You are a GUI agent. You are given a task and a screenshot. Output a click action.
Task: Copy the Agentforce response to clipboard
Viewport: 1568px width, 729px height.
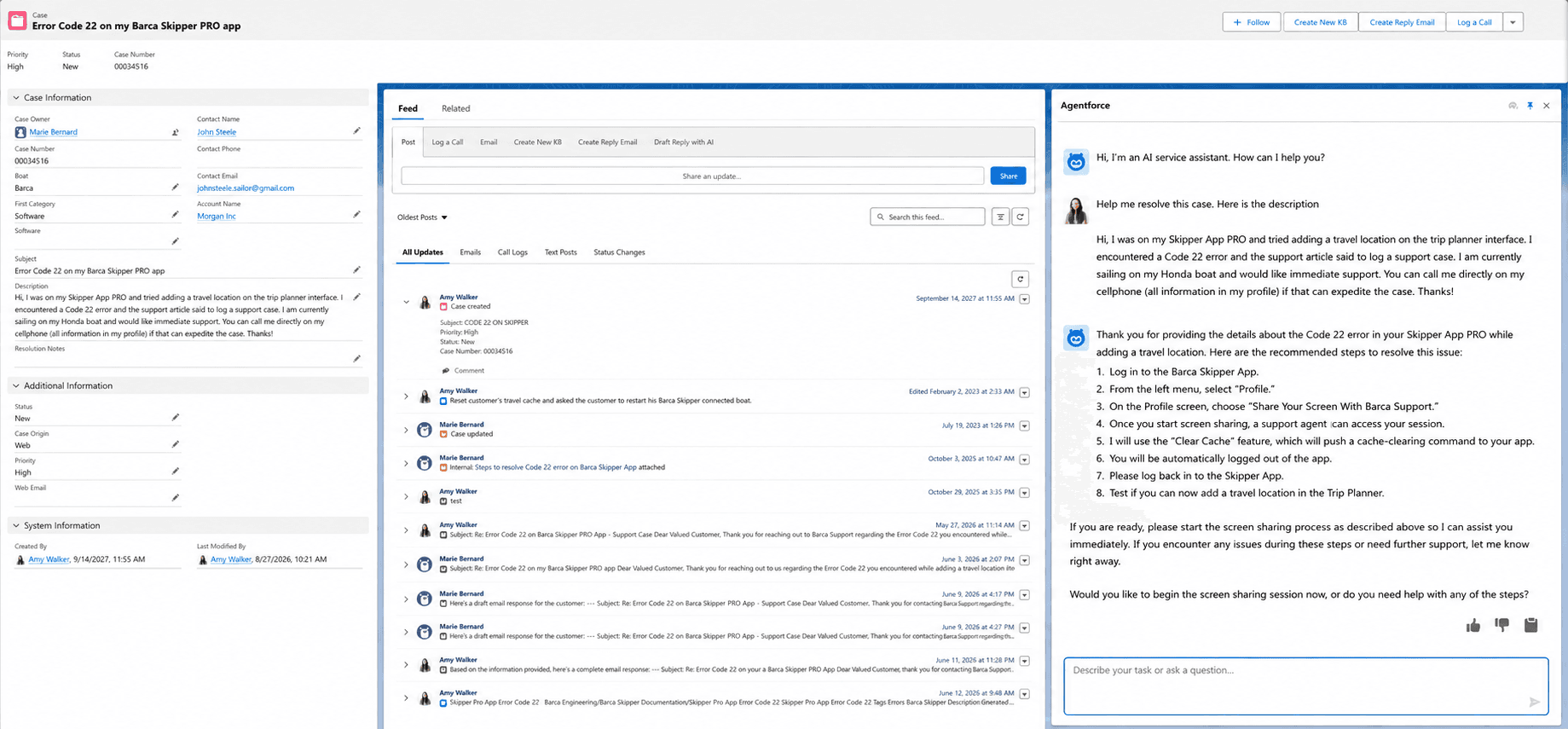1531,626
